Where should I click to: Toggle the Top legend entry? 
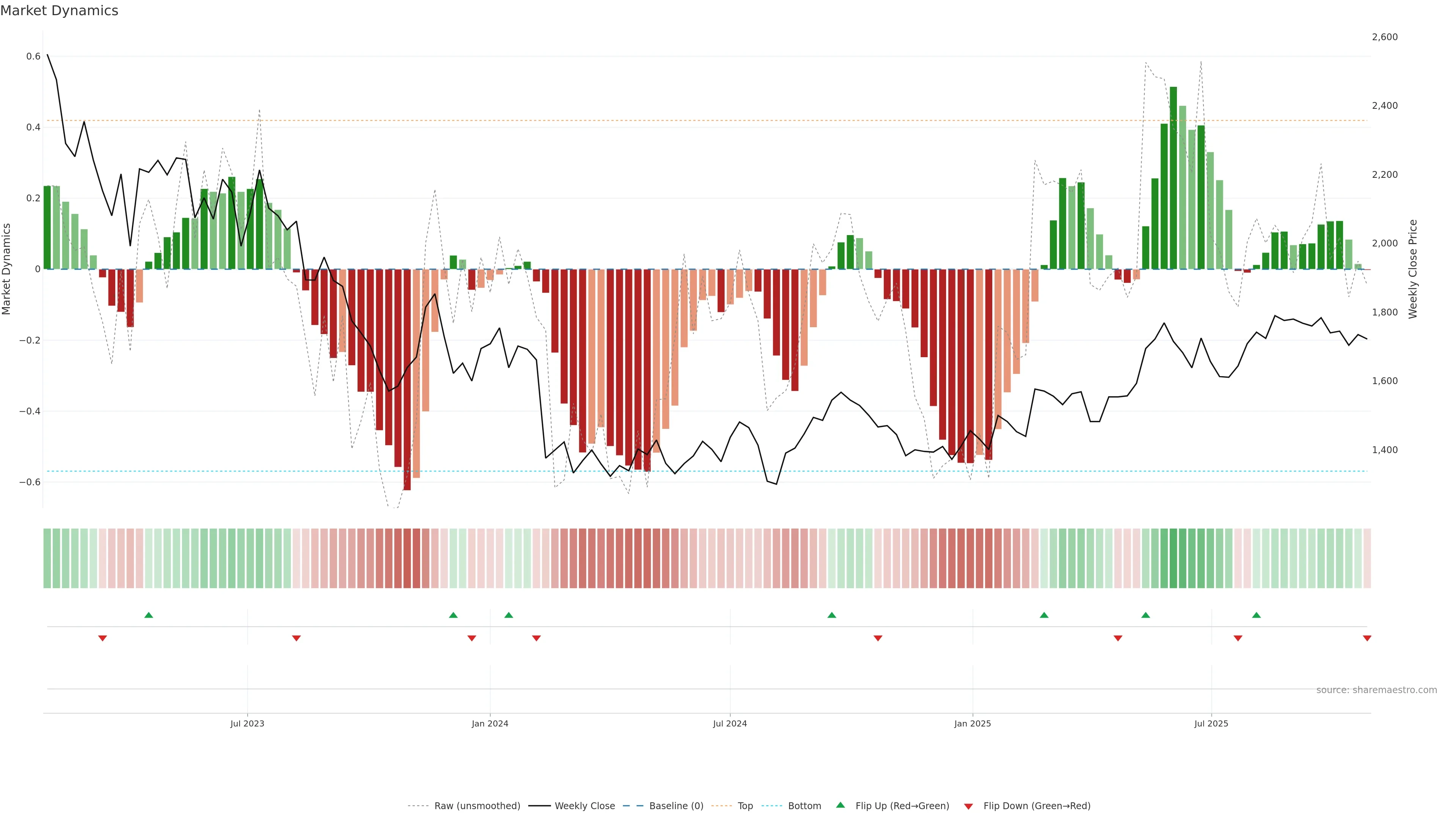point(745,806)
